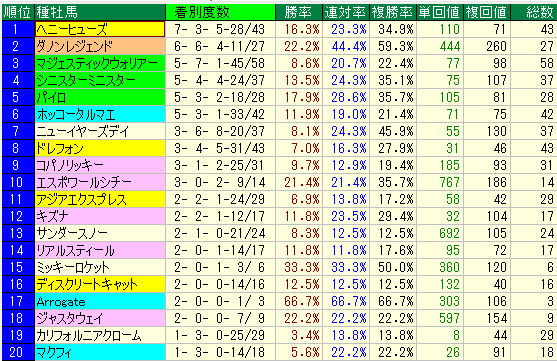Image resolution: width=557 pixels, height=361 pixels.
Task: Select the sire シニスターミニスター
Action: click(100, 80)
